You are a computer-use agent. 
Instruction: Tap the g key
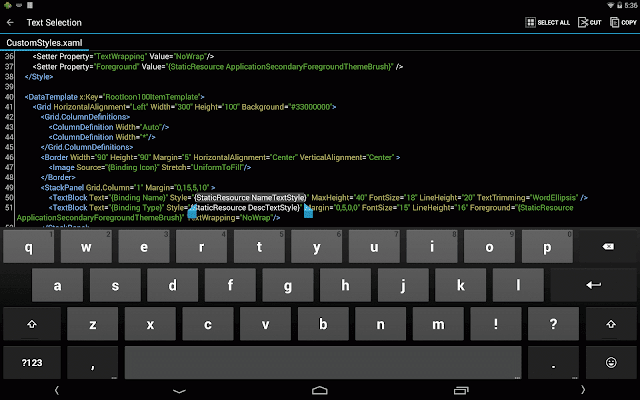pyautogui.click(x=288, y=285)
